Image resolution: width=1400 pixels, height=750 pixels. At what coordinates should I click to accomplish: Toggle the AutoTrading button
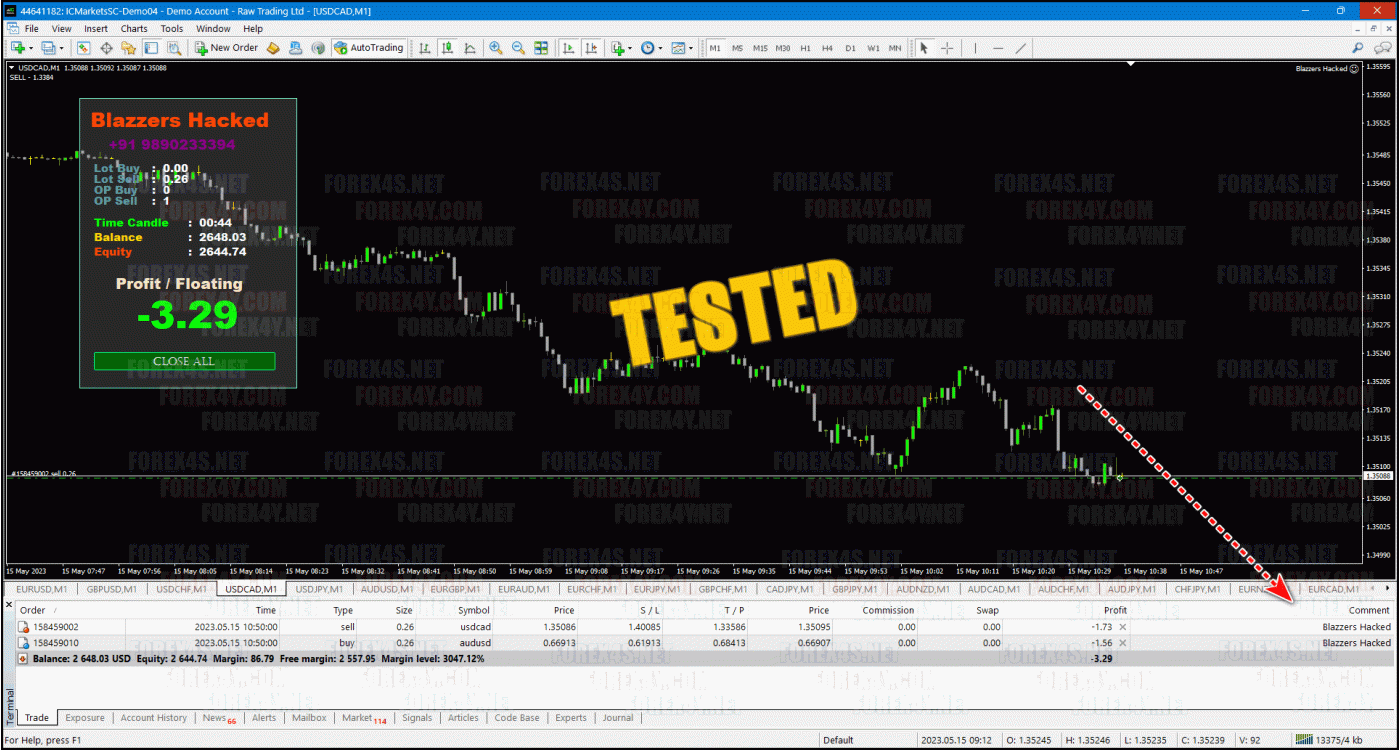click(369, 48)
